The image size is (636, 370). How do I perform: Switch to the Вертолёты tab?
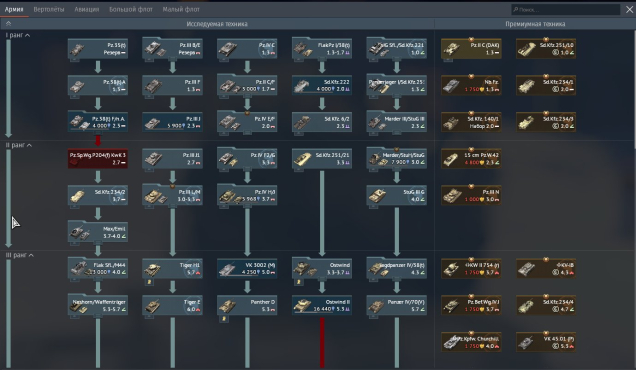[49, 9]
